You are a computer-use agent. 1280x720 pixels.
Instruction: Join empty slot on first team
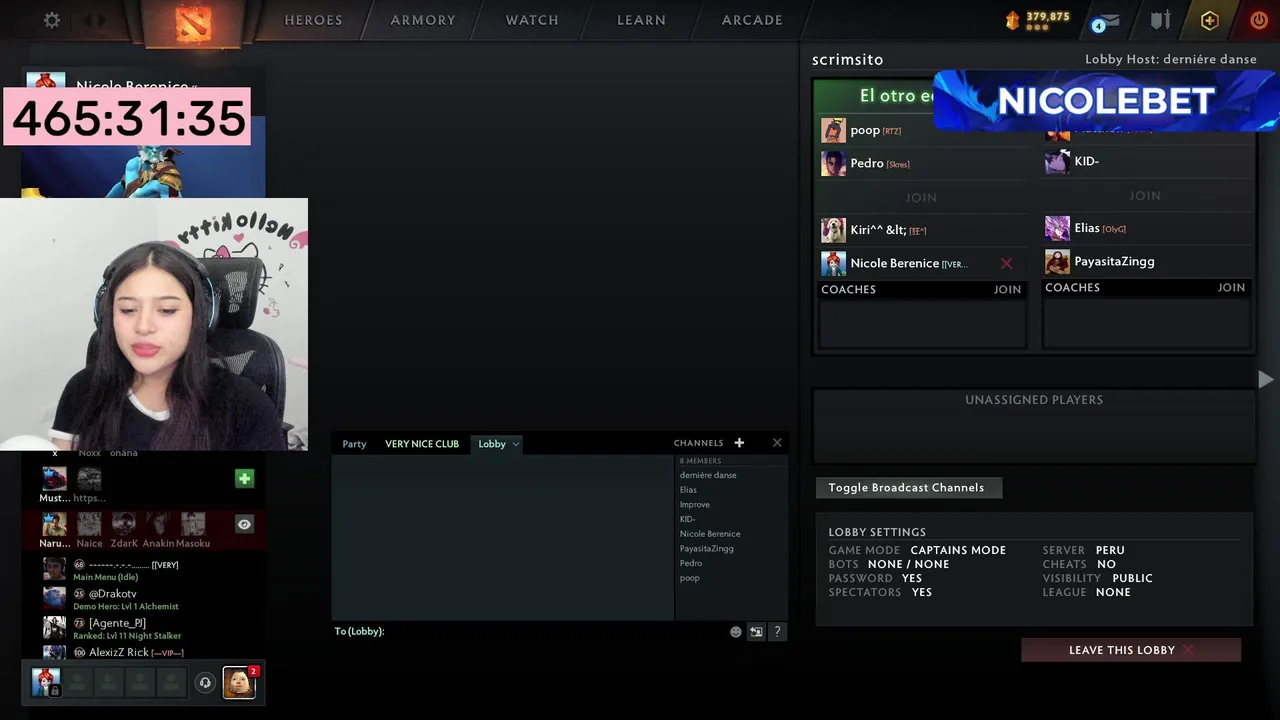[x=921, y=198]
